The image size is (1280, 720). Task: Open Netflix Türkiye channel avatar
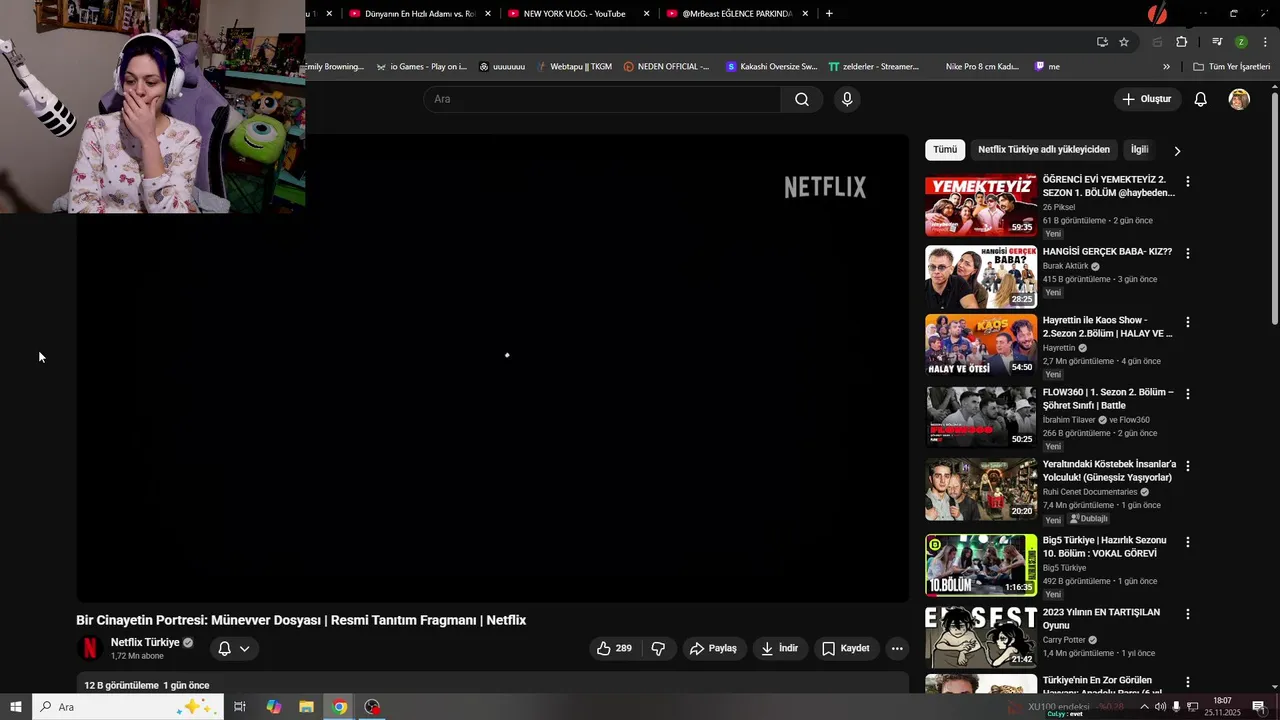[90, 648]
